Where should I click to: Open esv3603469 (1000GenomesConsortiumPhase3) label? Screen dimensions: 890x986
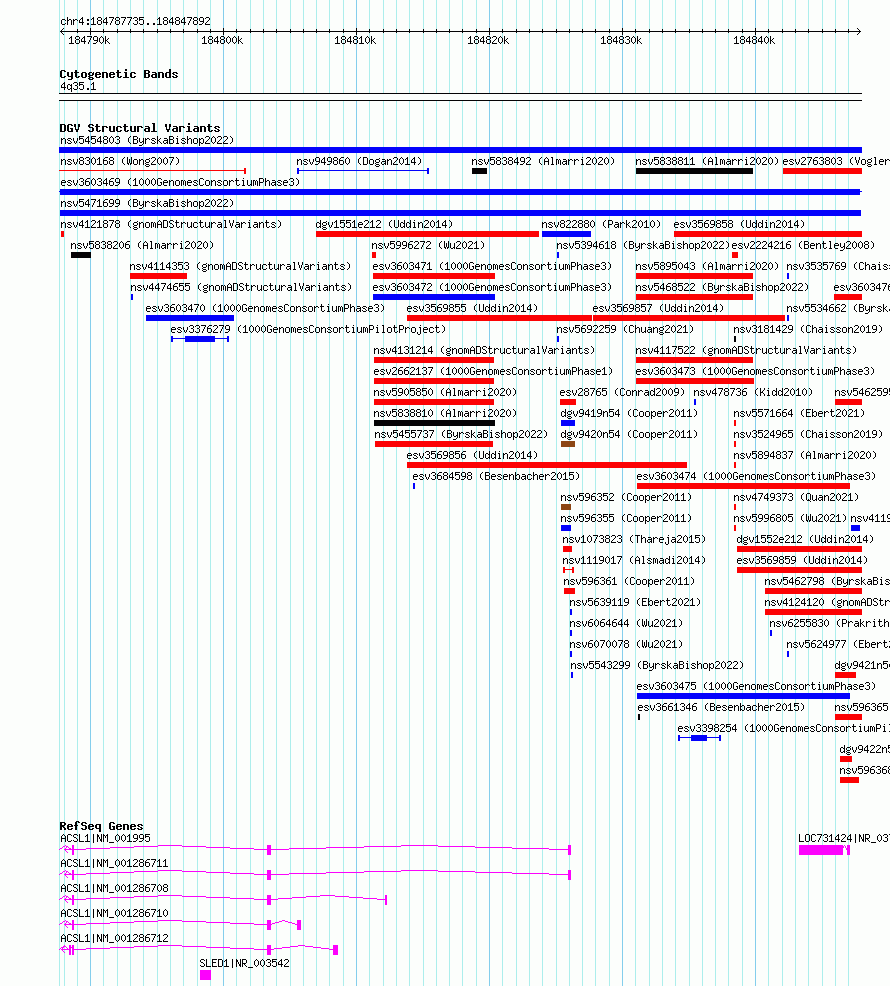pos(180,182)
